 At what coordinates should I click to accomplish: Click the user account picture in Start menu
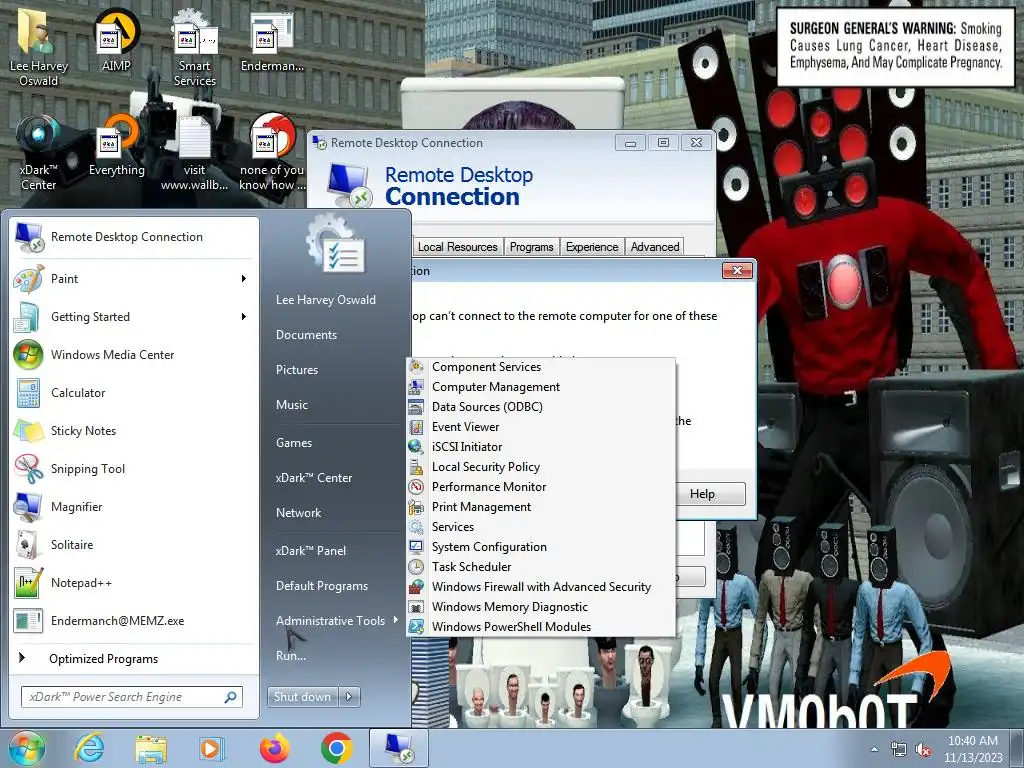tap(335, 244)
